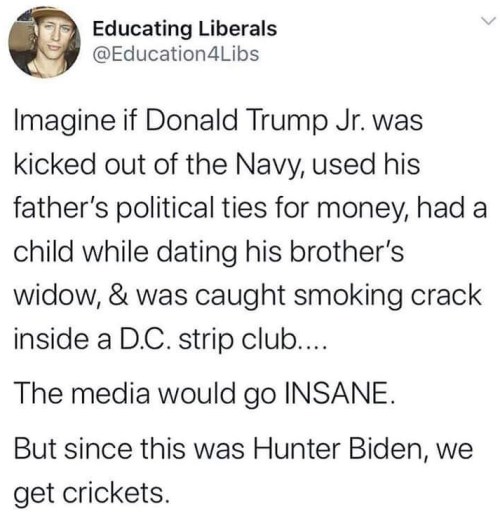Viewport: 500px width, 518px height.
Task: Click the line 'inside a D.C. strip club....'
Action: (169, 339)
